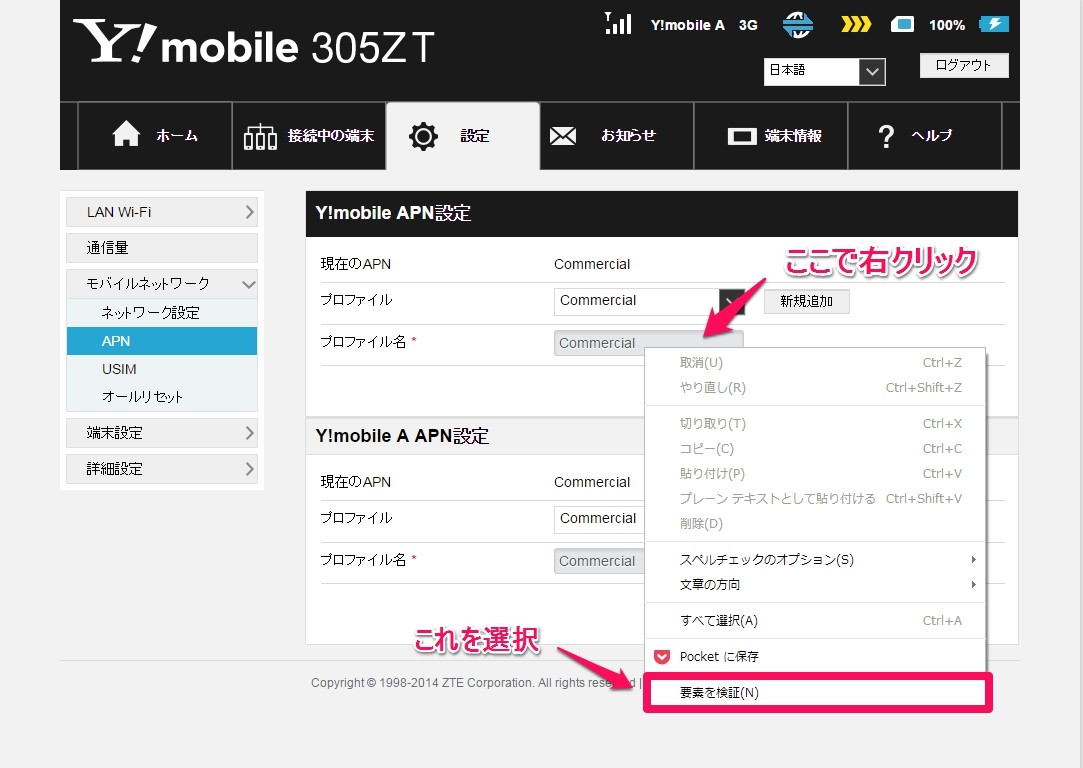This screenshot has height=768, width=1083.
Task: Choose 取消(U) in context menu
Action: pos(815,363)
